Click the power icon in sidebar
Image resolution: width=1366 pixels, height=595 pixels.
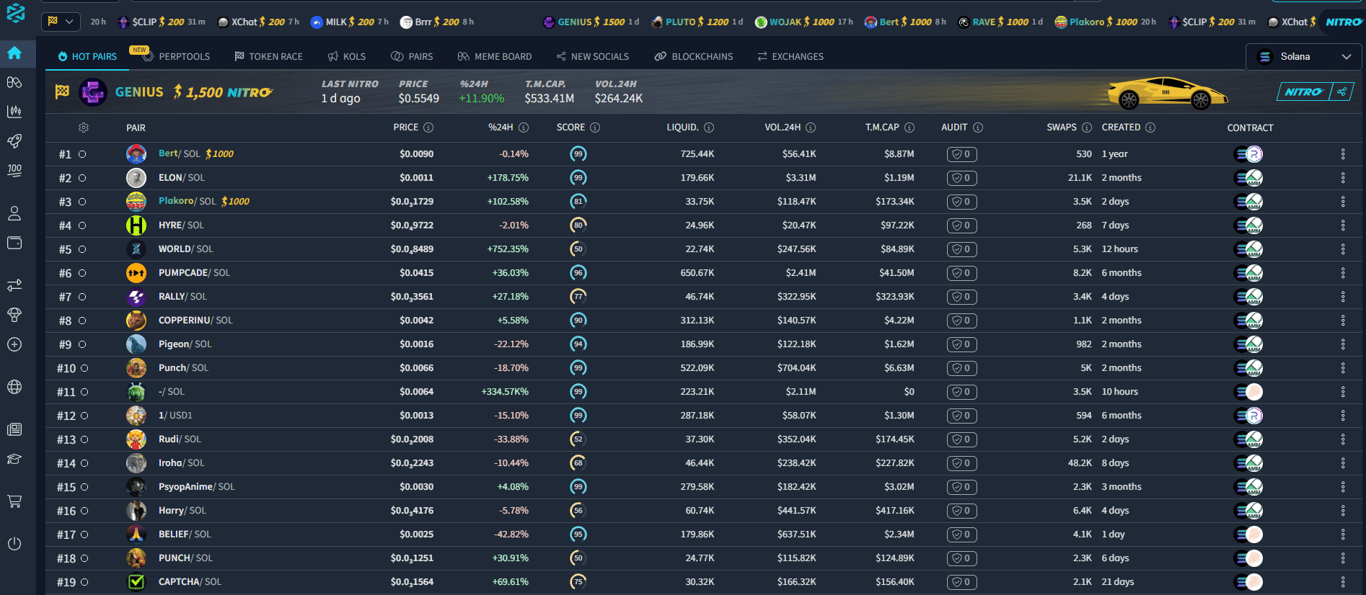[x=14, y=544]
